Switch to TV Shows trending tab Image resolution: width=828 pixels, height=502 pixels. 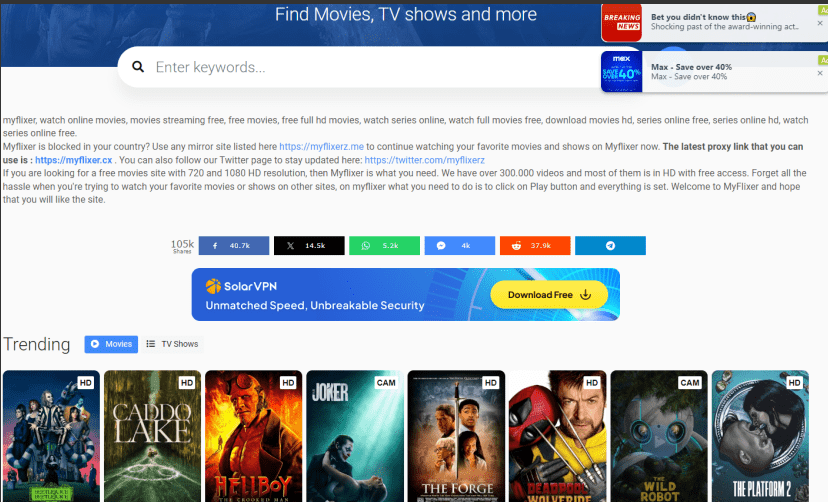click(173, 344)
